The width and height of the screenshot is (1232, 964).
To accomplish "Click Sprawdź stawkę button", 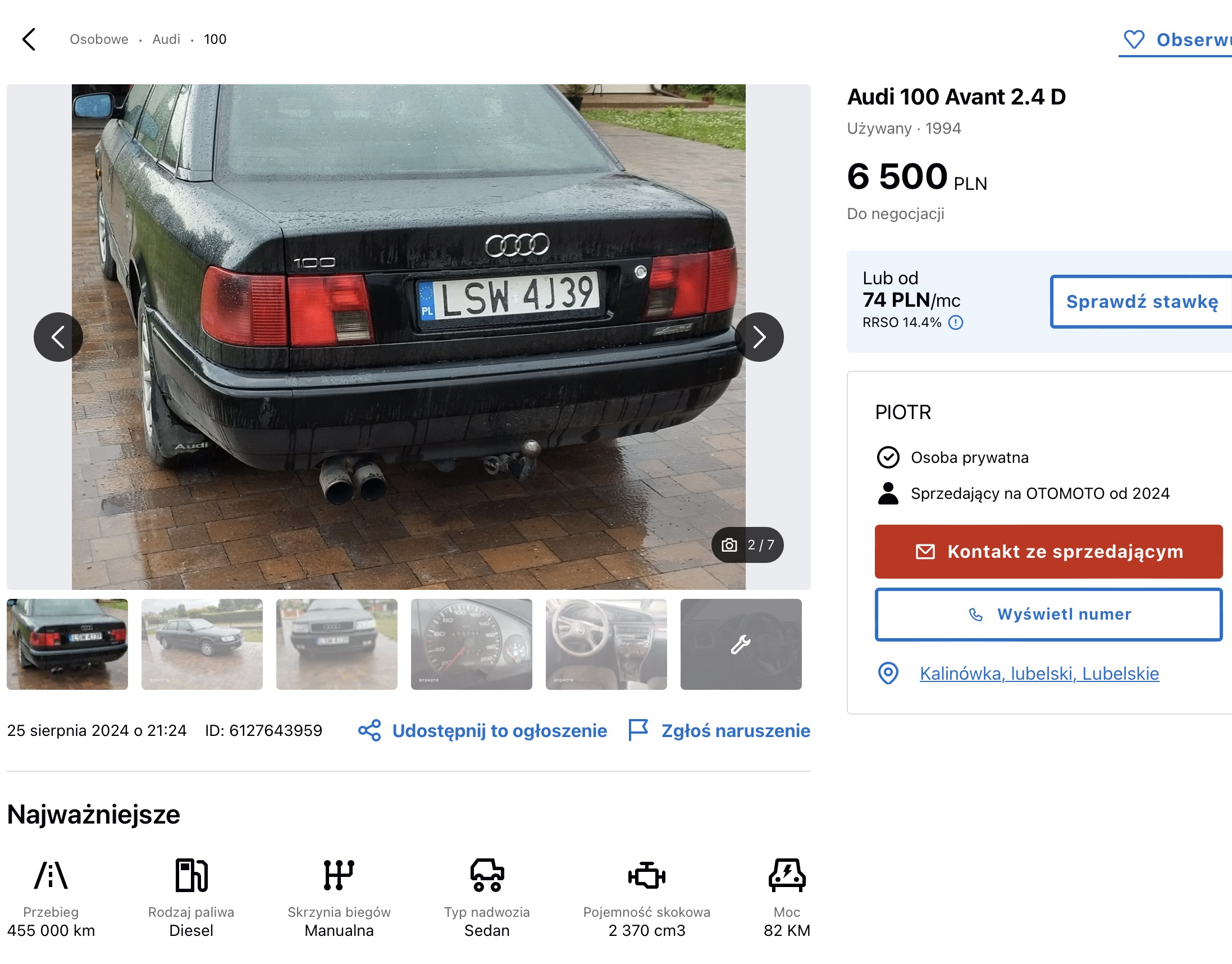I will pos(1142,302).
